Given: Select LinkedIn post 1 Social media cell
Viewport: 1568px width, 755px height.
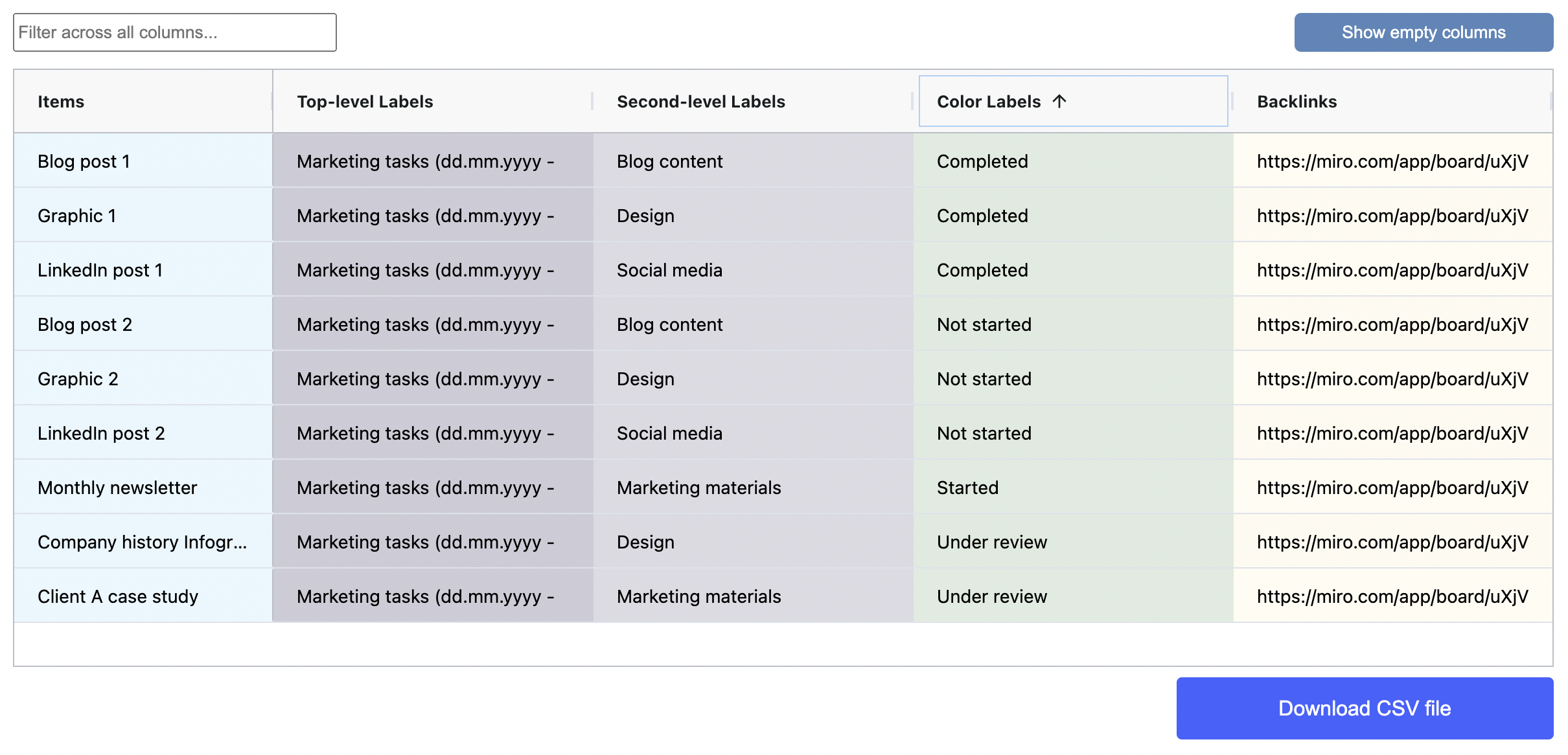Looking at the screenshot, I should (x=669, y=270).
